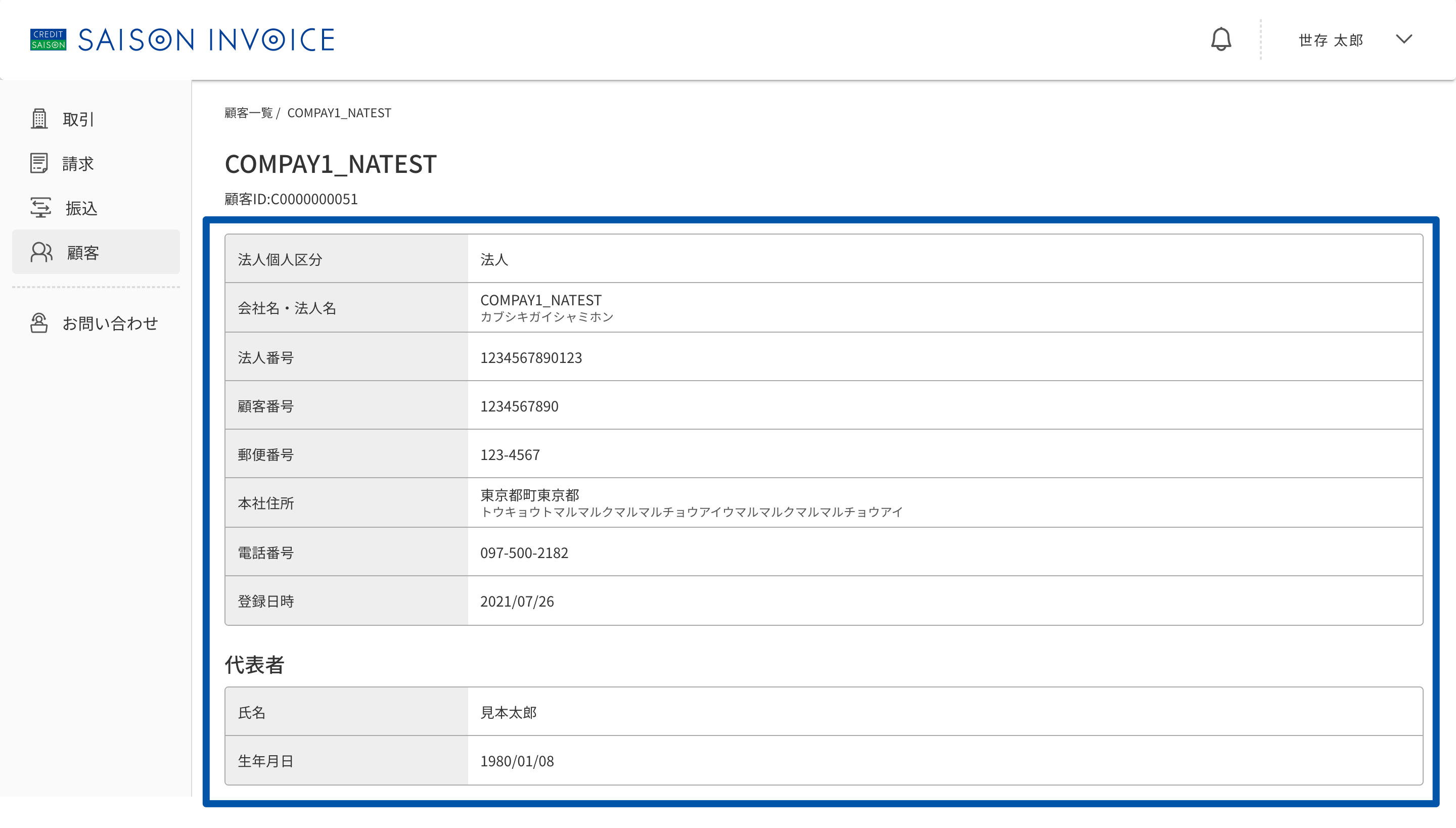Return to 顧客一覧 via breadcrumb
The width and height of the screenshot is (1456, 828).
tap(249, 113)
